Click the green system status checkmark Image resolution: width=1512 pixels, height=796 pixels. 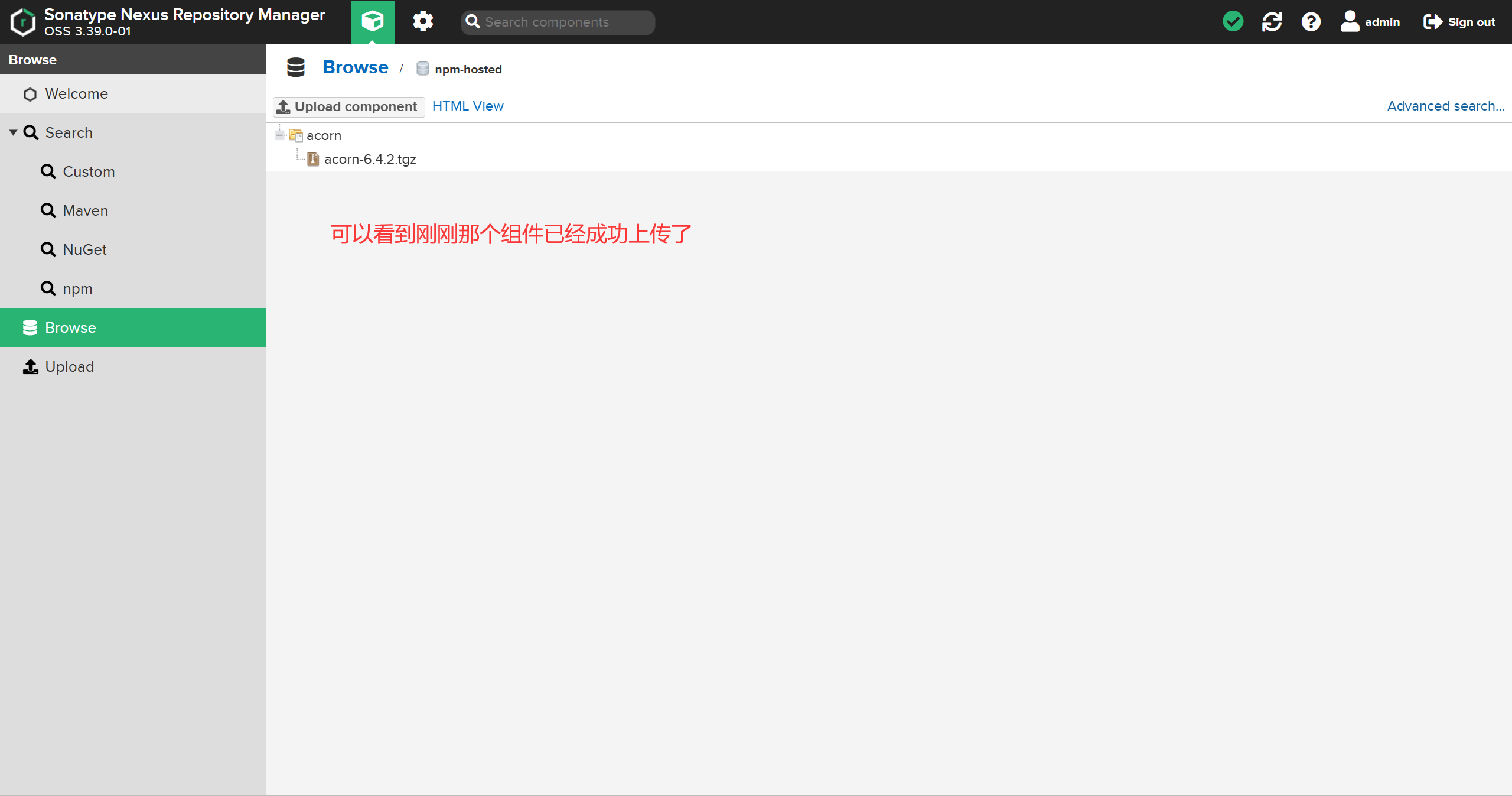coord(1233,22)
